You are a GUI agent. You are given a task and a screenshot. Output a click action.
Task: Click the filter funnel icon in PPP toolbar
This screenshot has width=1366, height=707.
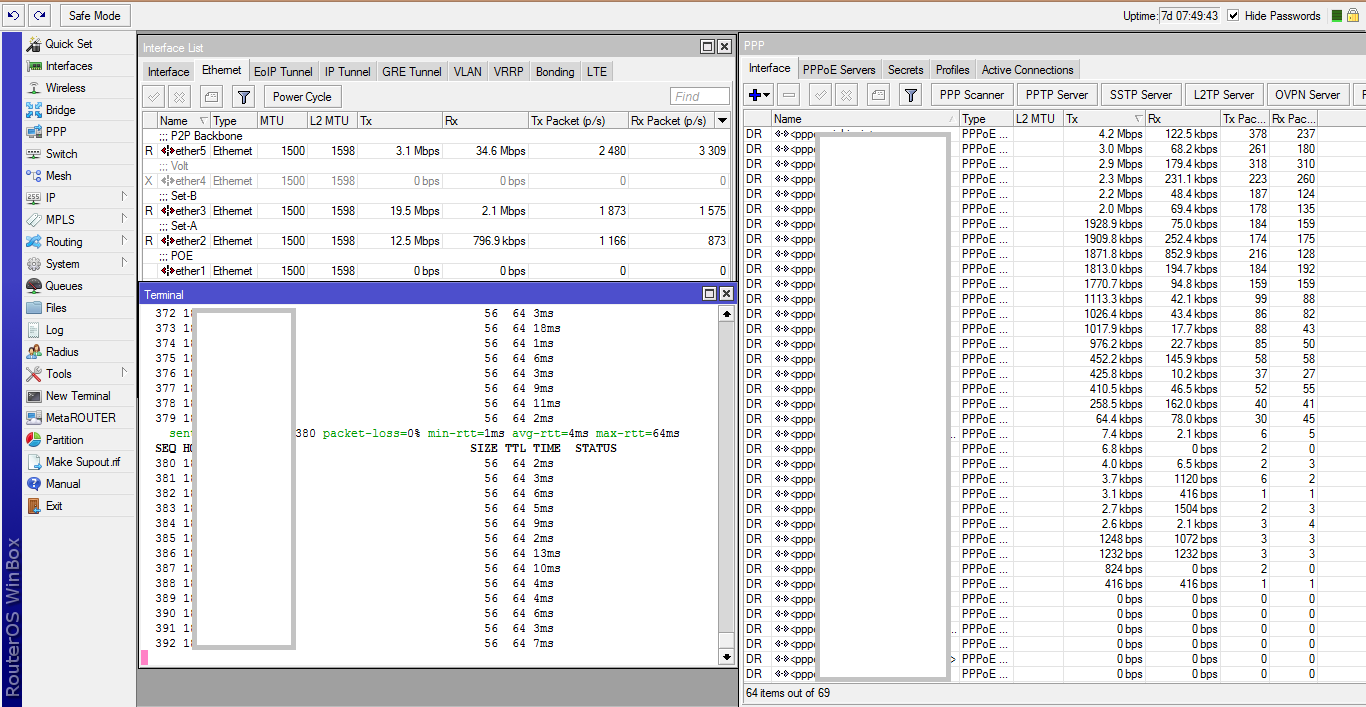tap(910, 95)
